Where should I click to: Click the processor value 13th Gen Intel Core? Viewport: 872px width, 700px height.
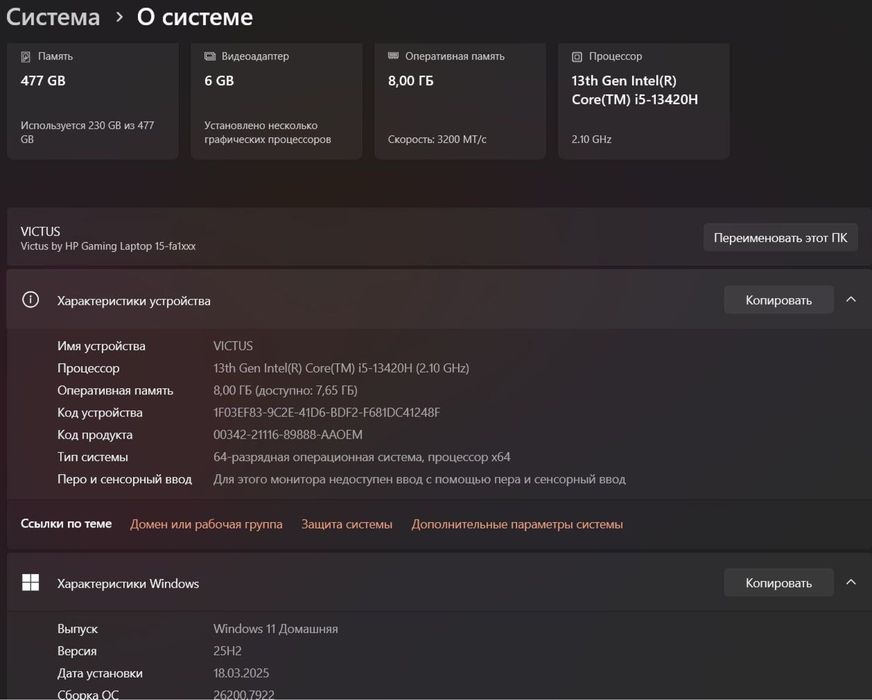click(x=341, y=368)
